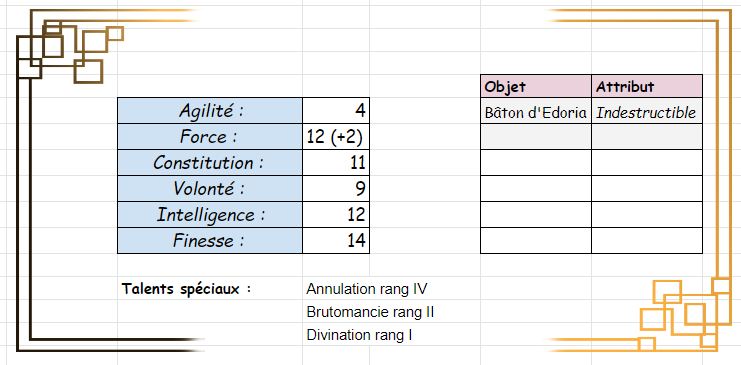Select the Attribut header cell
Screen dimensions: 741x365
[x=647, y=87]
